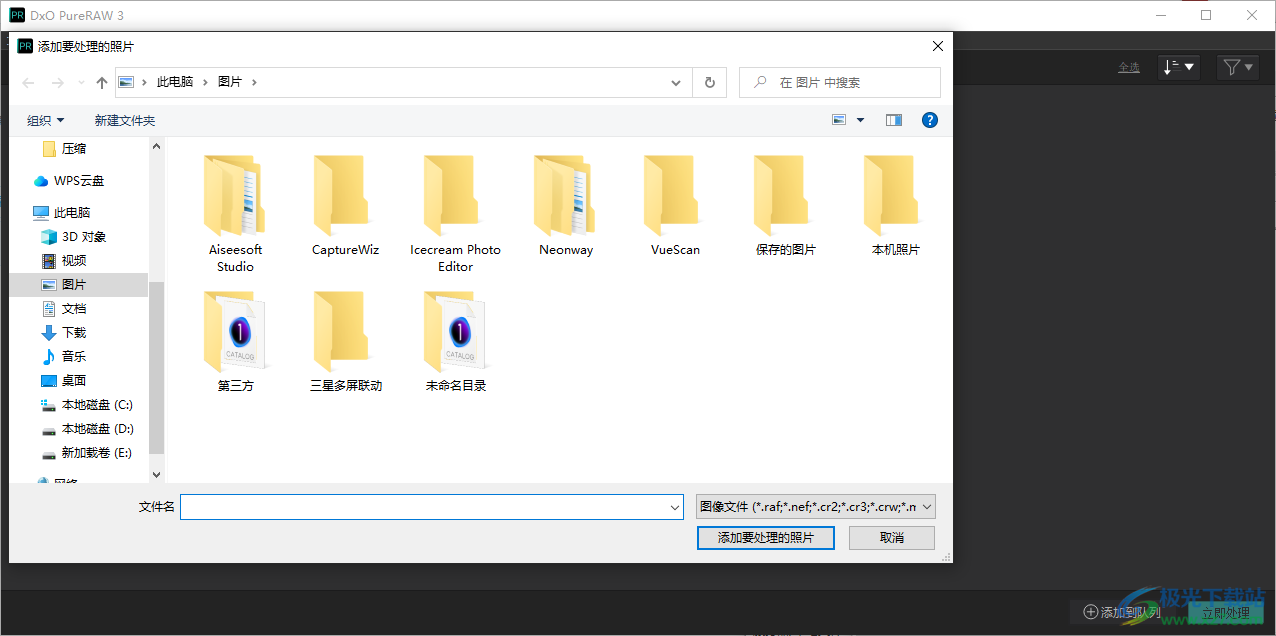Open the 未命名目录 catalog folder

click(x=455, y=341)
